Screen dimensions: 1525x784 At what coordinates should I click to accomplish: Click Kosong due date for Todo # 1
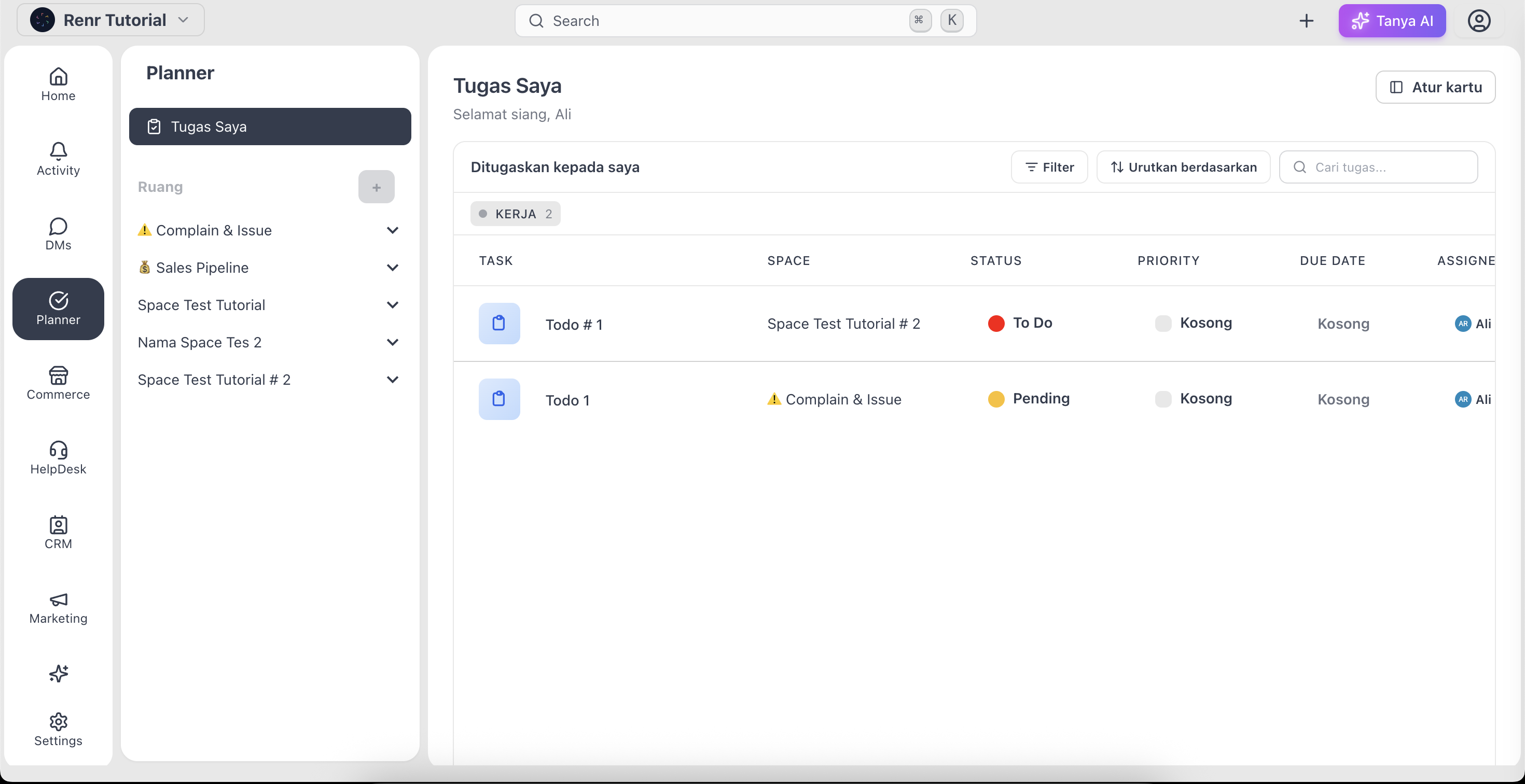coord(1343,324)
